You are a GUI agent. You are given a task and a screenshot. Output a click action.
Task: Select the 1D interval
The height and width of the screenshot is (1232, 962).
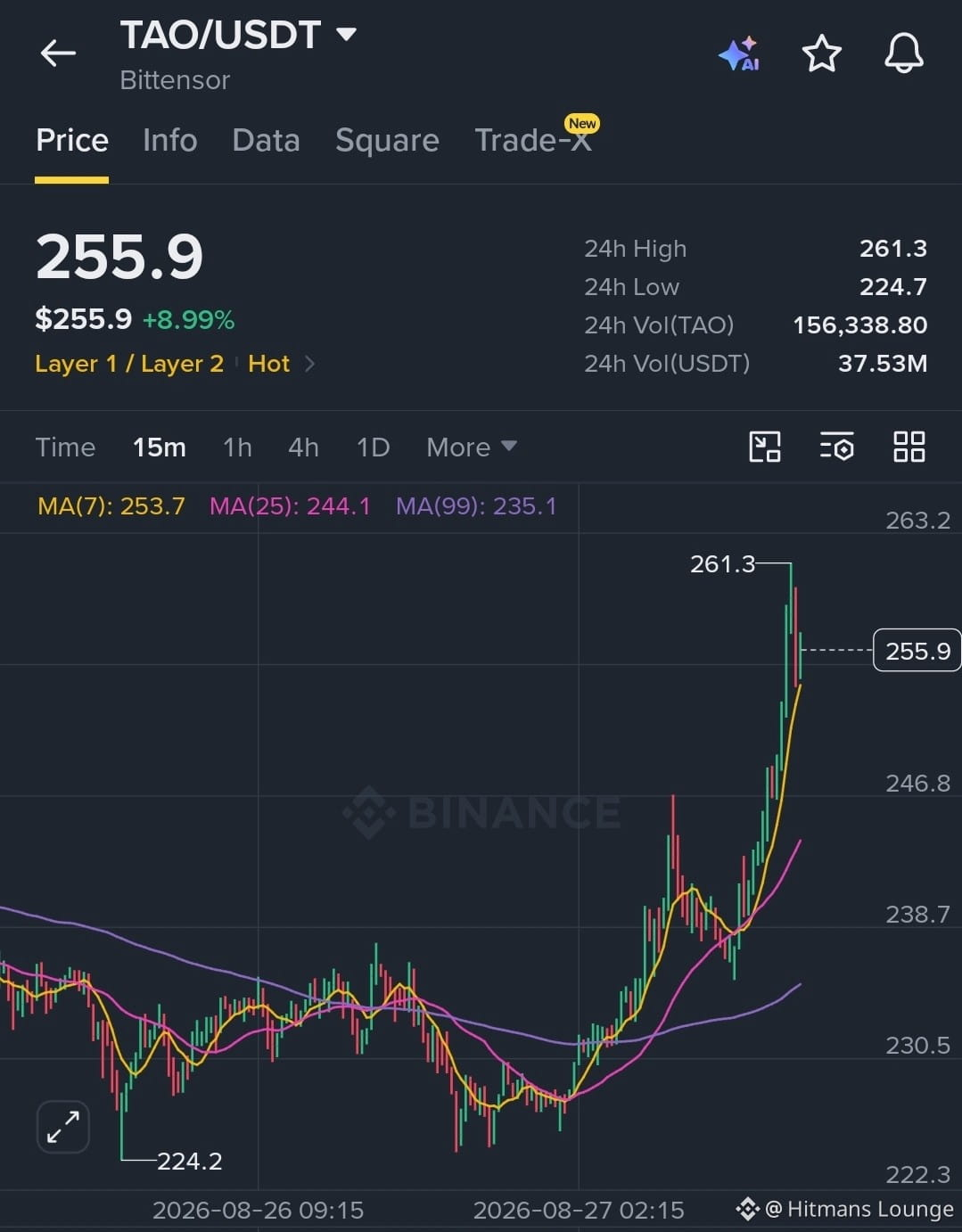[373, 447]
